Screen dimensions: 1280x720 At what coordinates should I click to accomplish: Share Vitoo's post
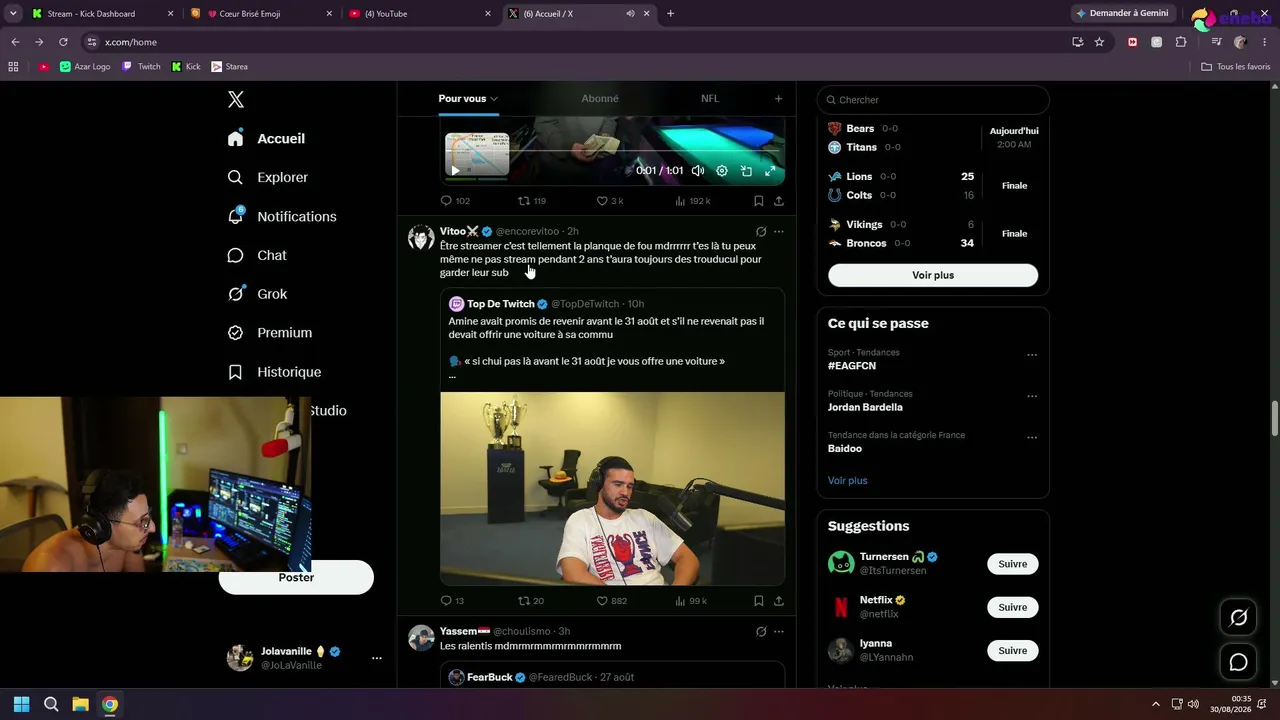tap(779, 601)
